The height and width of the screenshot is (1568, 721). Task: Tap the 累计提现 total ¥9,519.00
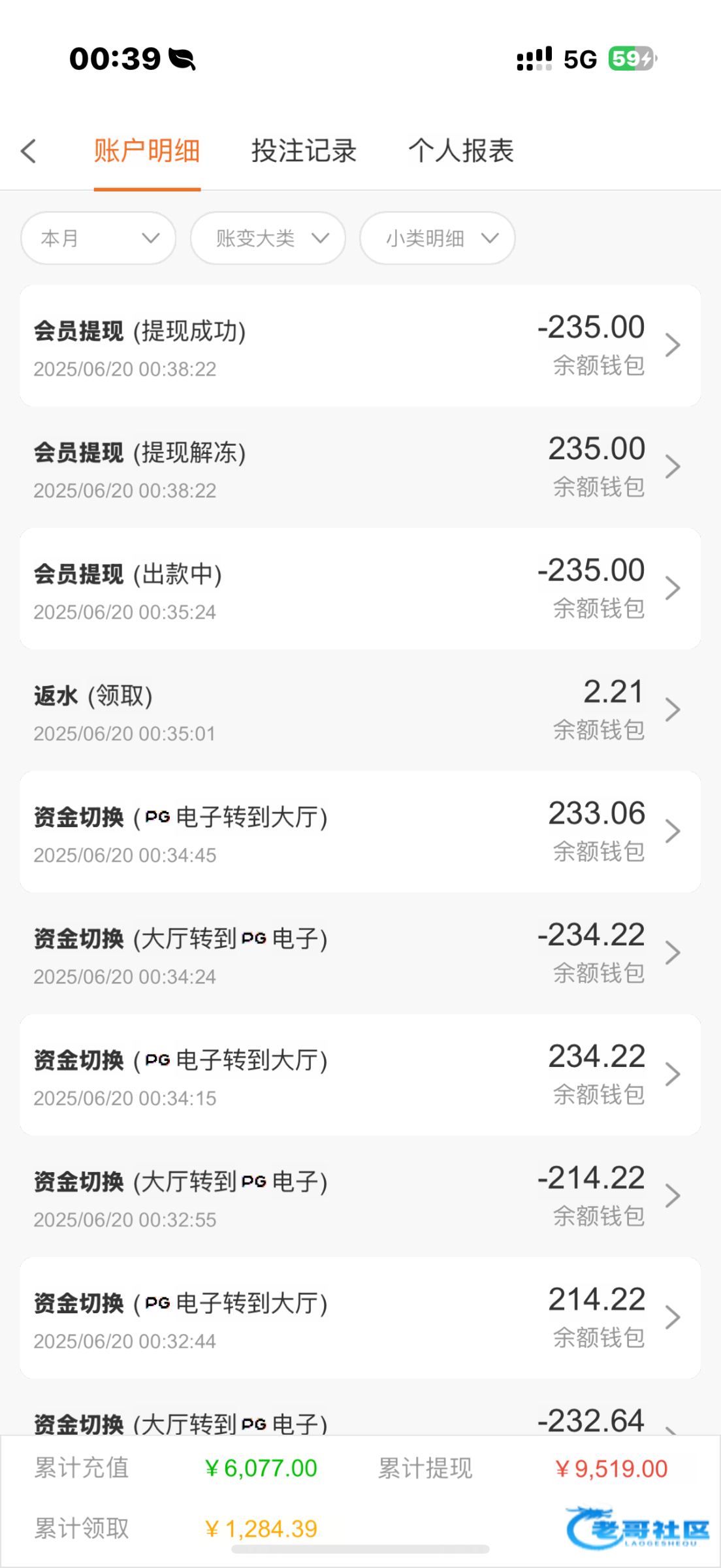[x=611, y=1469]
